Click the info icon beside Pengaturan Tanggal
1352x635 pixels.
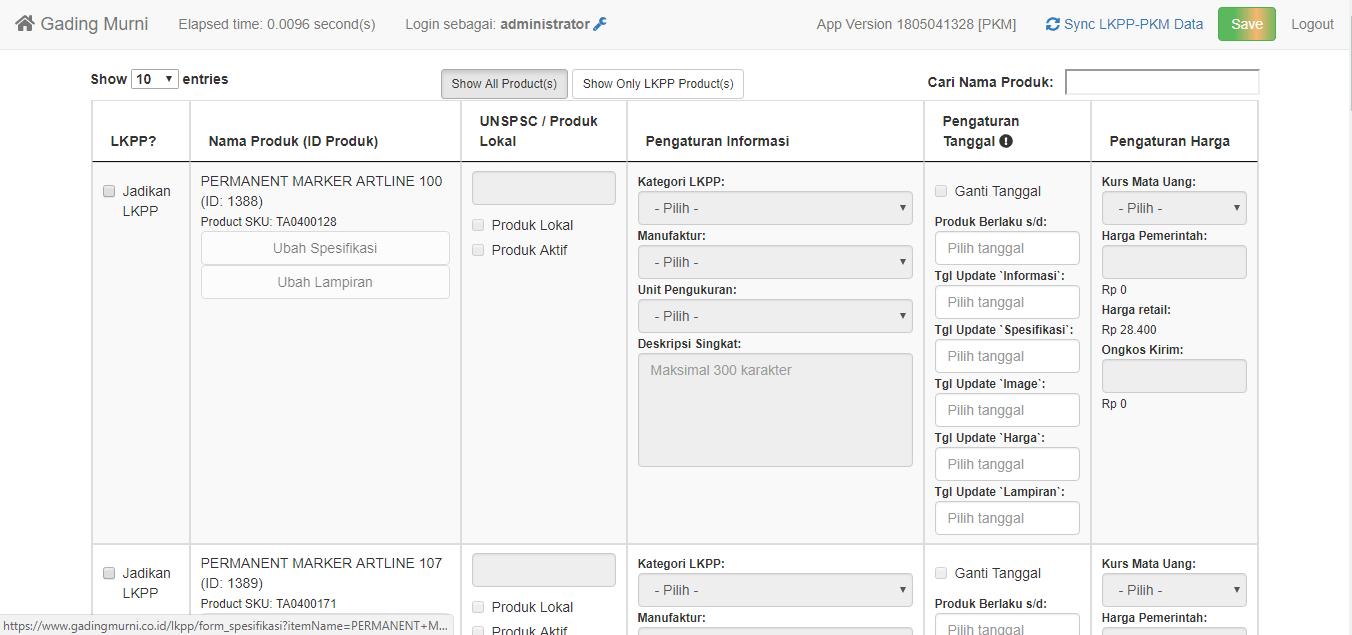1006,141
